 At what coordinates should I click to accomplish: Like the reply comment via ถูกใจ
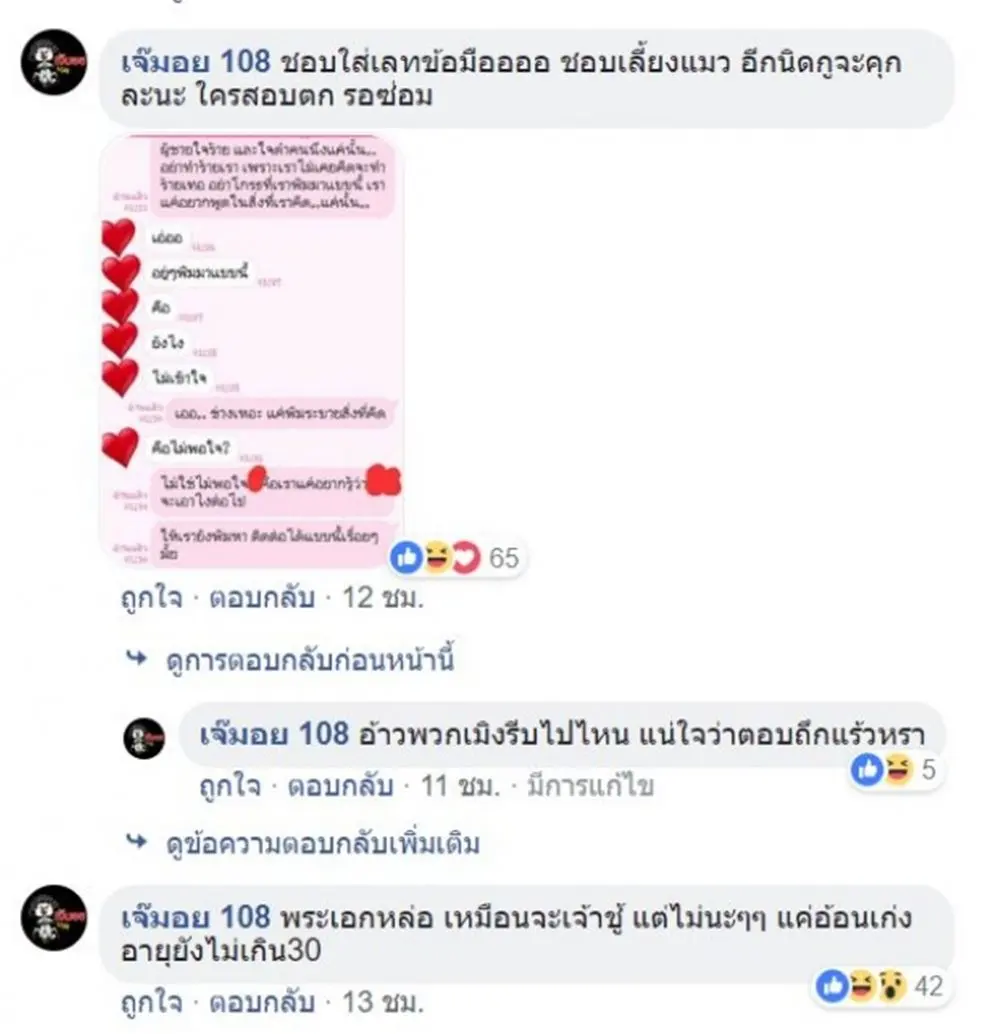click(230, 785)
